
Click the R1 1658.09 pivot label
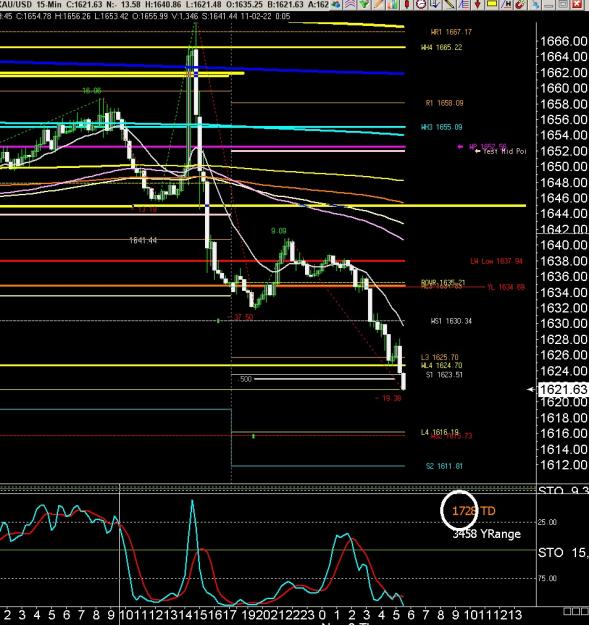[444, 103]
